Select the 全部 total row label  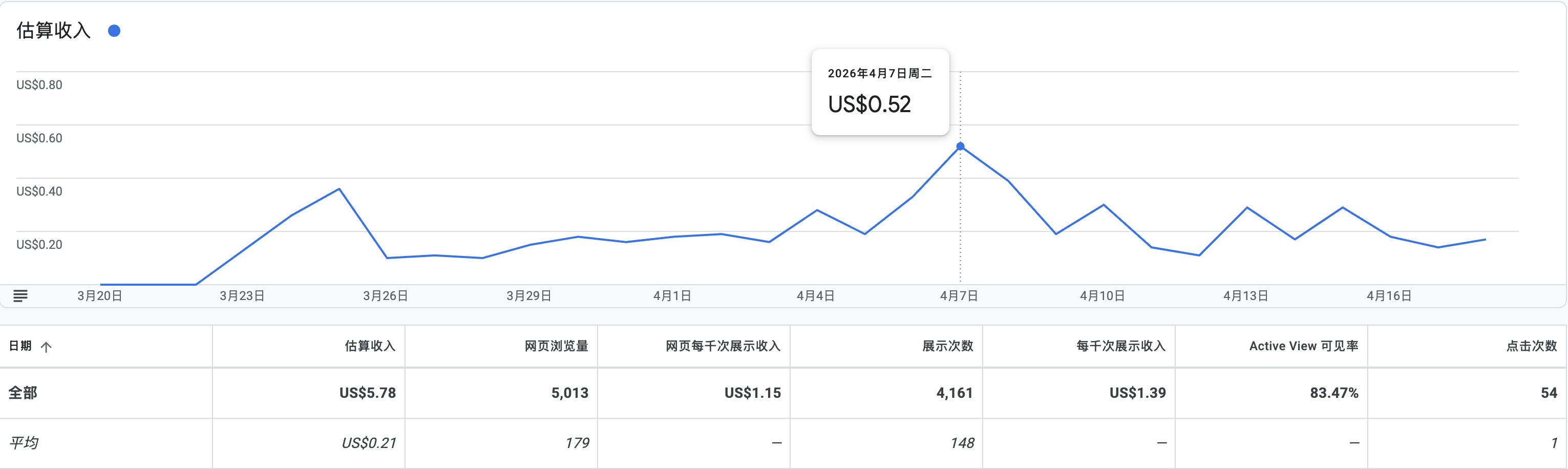23,393
